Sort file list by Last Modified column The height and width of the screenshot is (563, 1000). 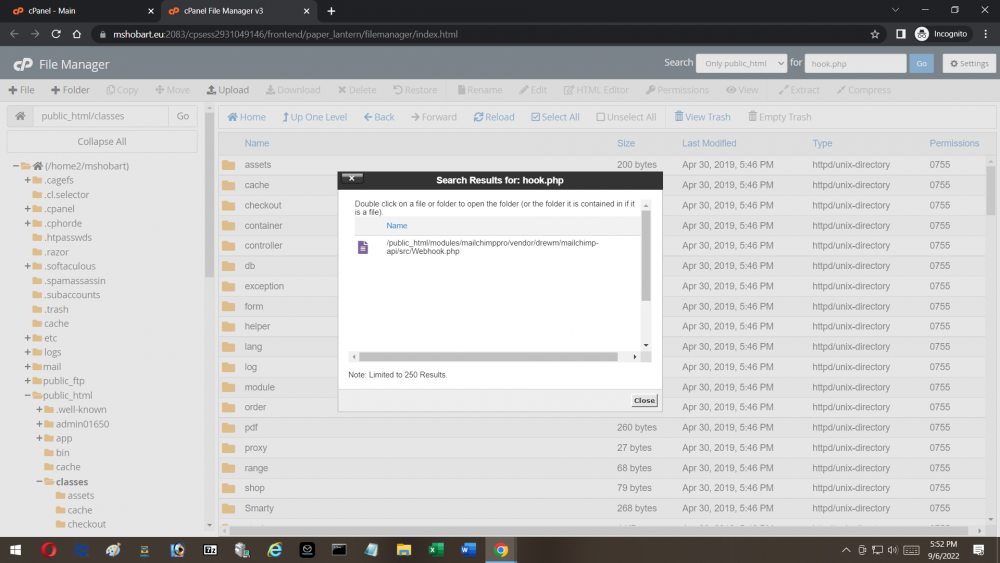[x=709, y=143]
